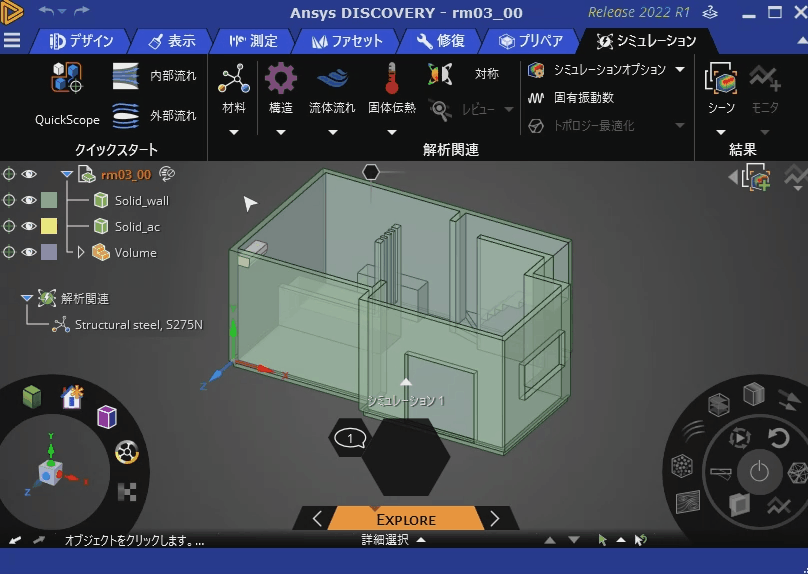Expand シミュレーション 1 panel arrow
Image resolution: width=808 pixels, height=574 pixels.
(406, 382)
